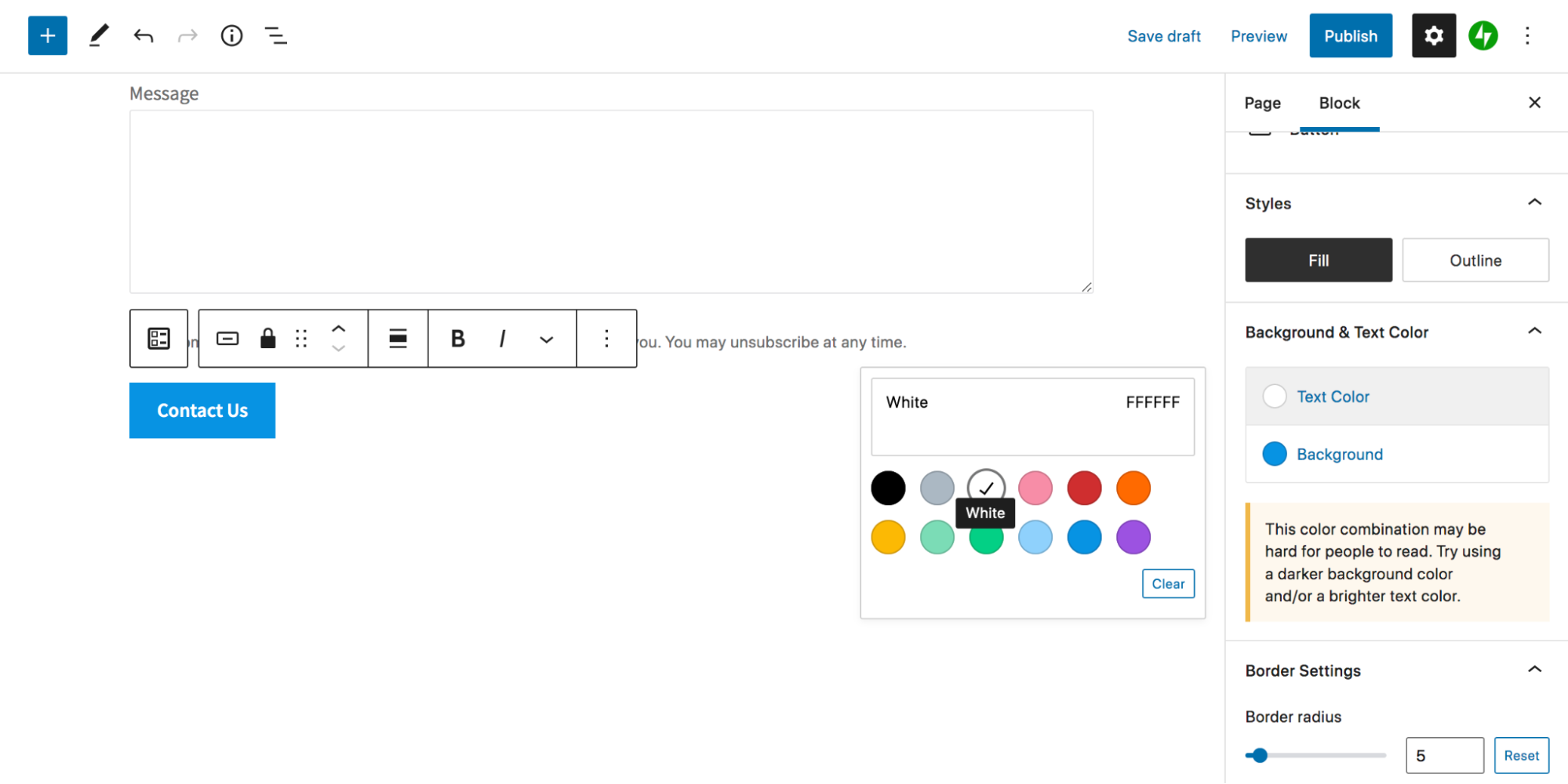
Task: Click Save draft
Action: pos(1164,36)
